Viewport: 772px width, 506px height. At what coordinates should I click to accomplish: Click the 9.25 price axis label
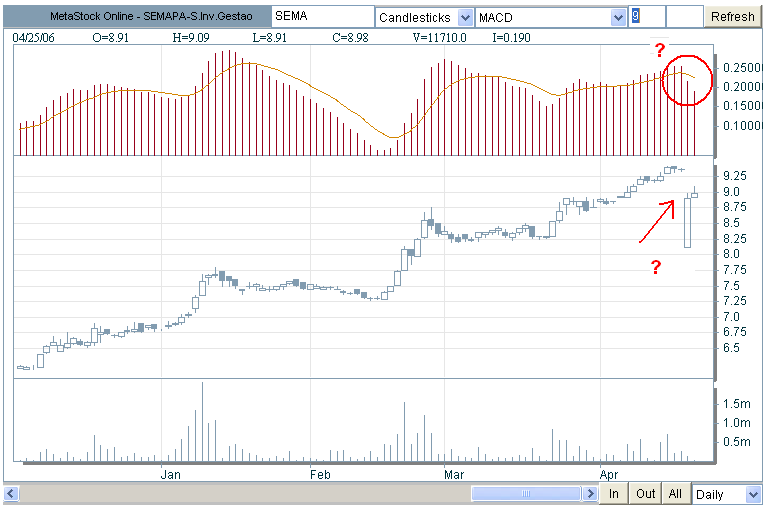735,176
